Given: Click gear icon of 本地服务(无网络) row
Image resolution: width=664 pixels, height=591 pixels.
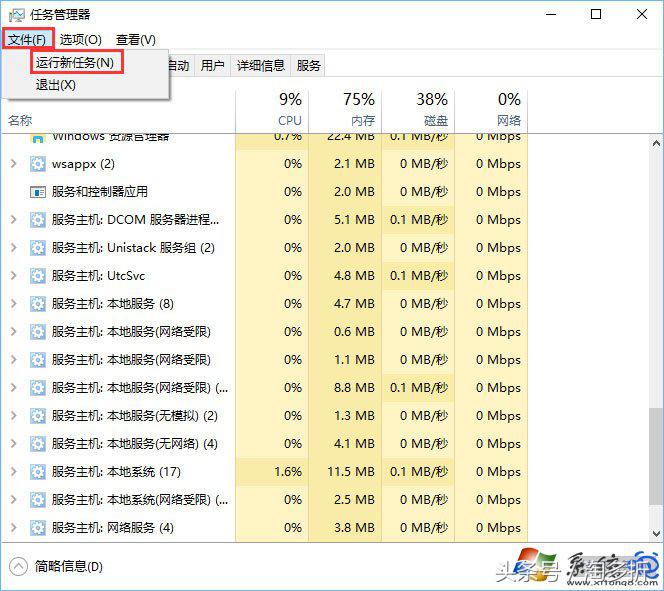Looking at the screenshot, I should click(x=38, y=443).
